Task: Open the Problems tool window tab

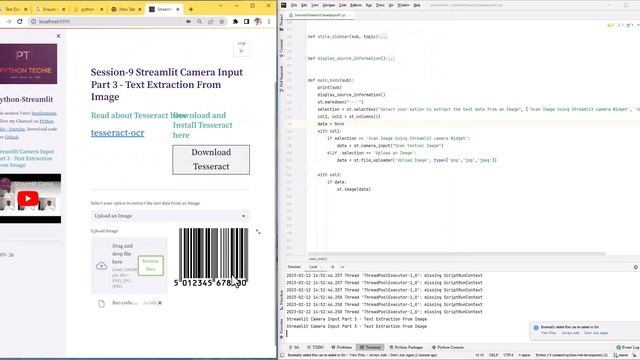Action: click(342, 347)
